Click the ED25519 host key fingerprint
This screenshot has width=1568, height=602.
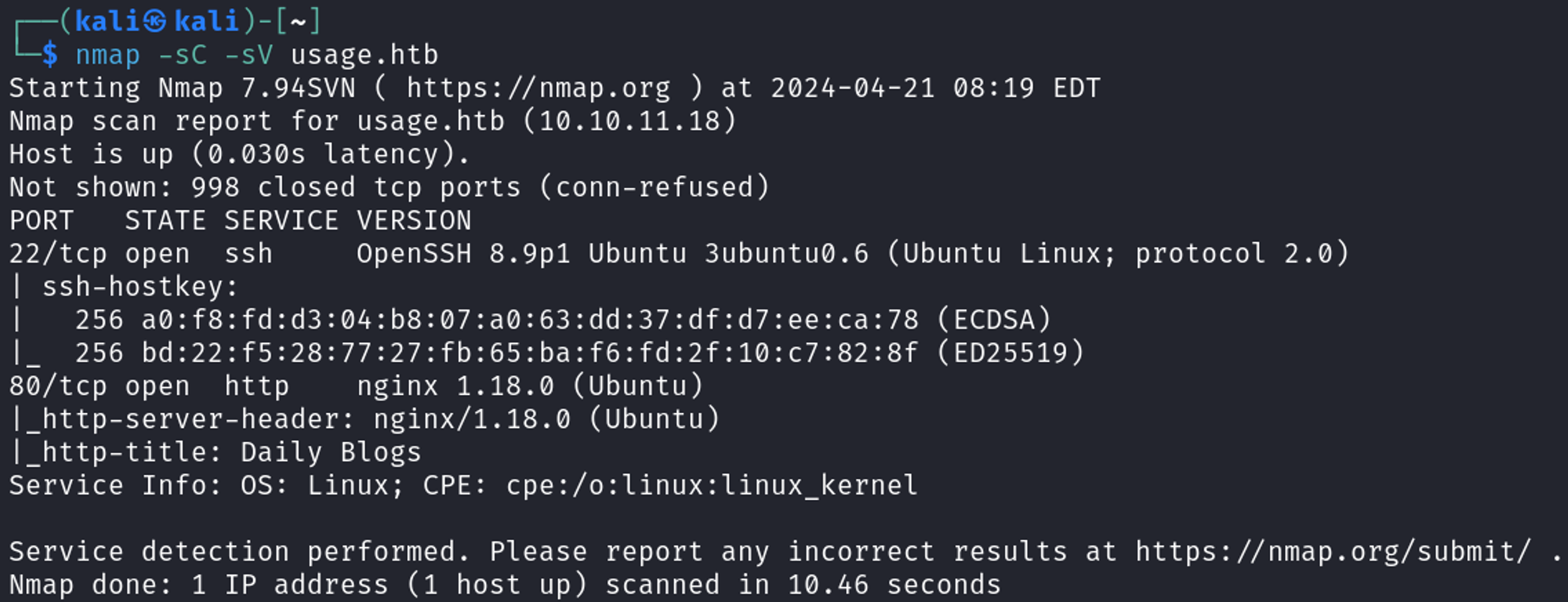pos(529,354)
